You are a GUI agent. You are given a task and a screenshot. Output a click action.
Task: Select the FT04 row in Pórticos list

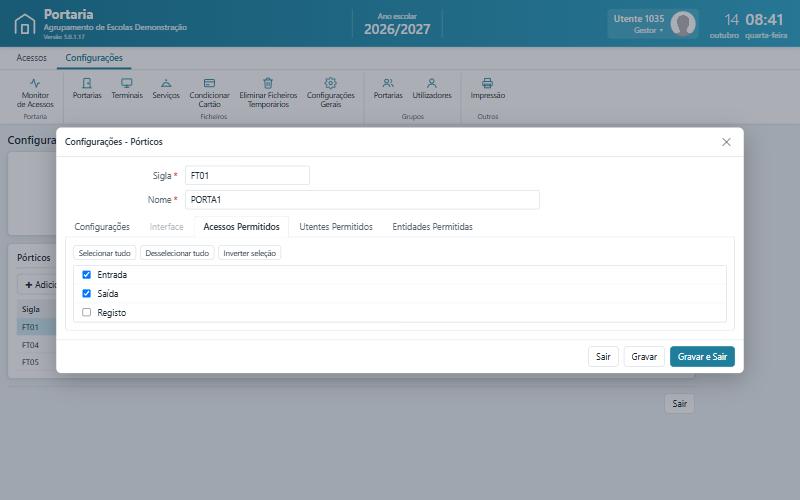point(36,345)
